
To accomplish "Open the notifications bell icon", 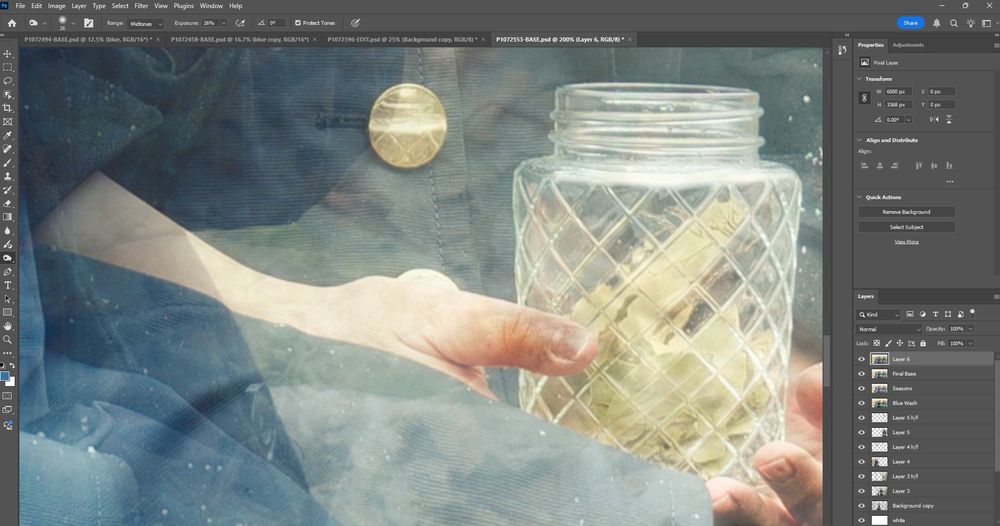I will tap(936, 23).
